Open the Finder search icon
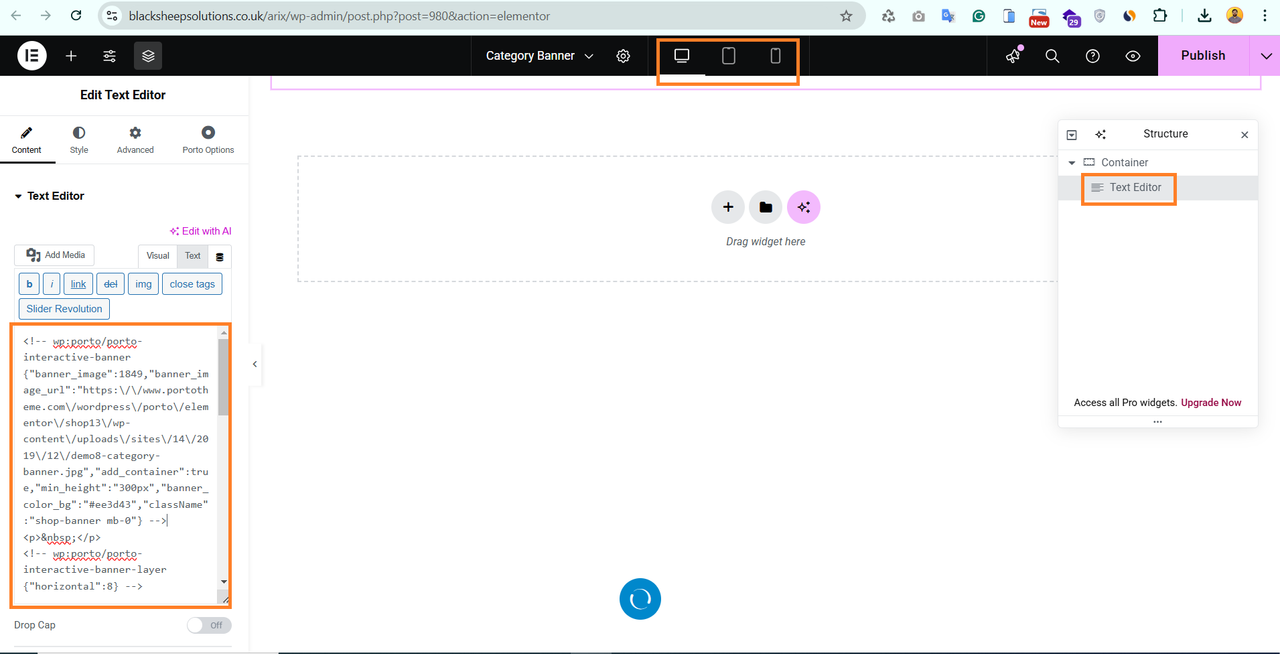The width and height of the screenshot is (1280, 654). pyautogui.click(x=1052, y=56)
